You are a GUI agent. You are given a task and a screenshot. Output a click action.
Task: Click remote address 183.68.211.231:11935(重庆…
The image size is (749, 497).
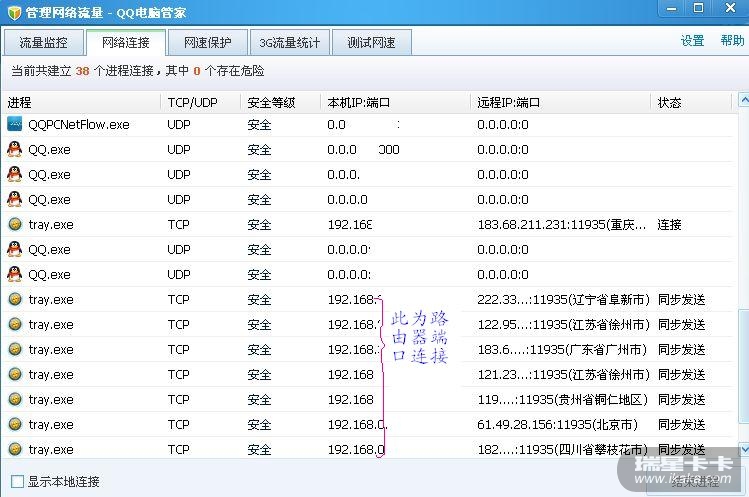pos(562,225)
